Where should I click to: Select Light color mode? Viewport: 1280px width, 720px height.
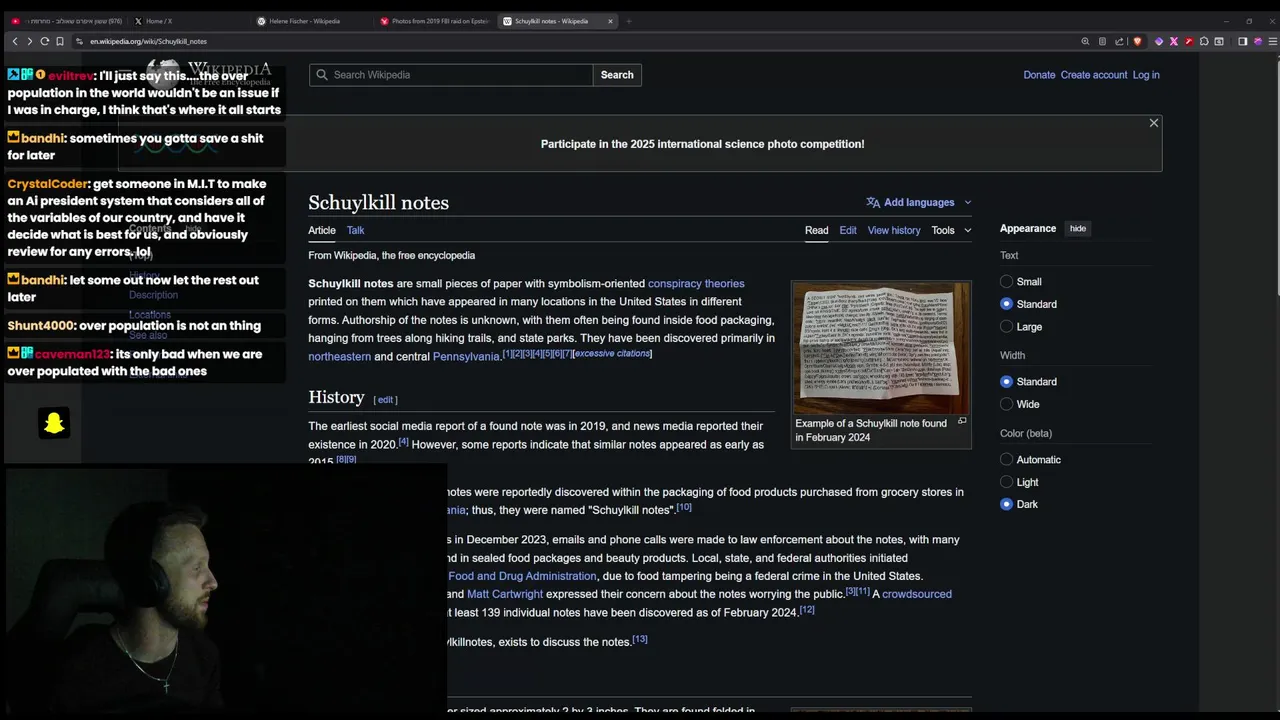1006,482
